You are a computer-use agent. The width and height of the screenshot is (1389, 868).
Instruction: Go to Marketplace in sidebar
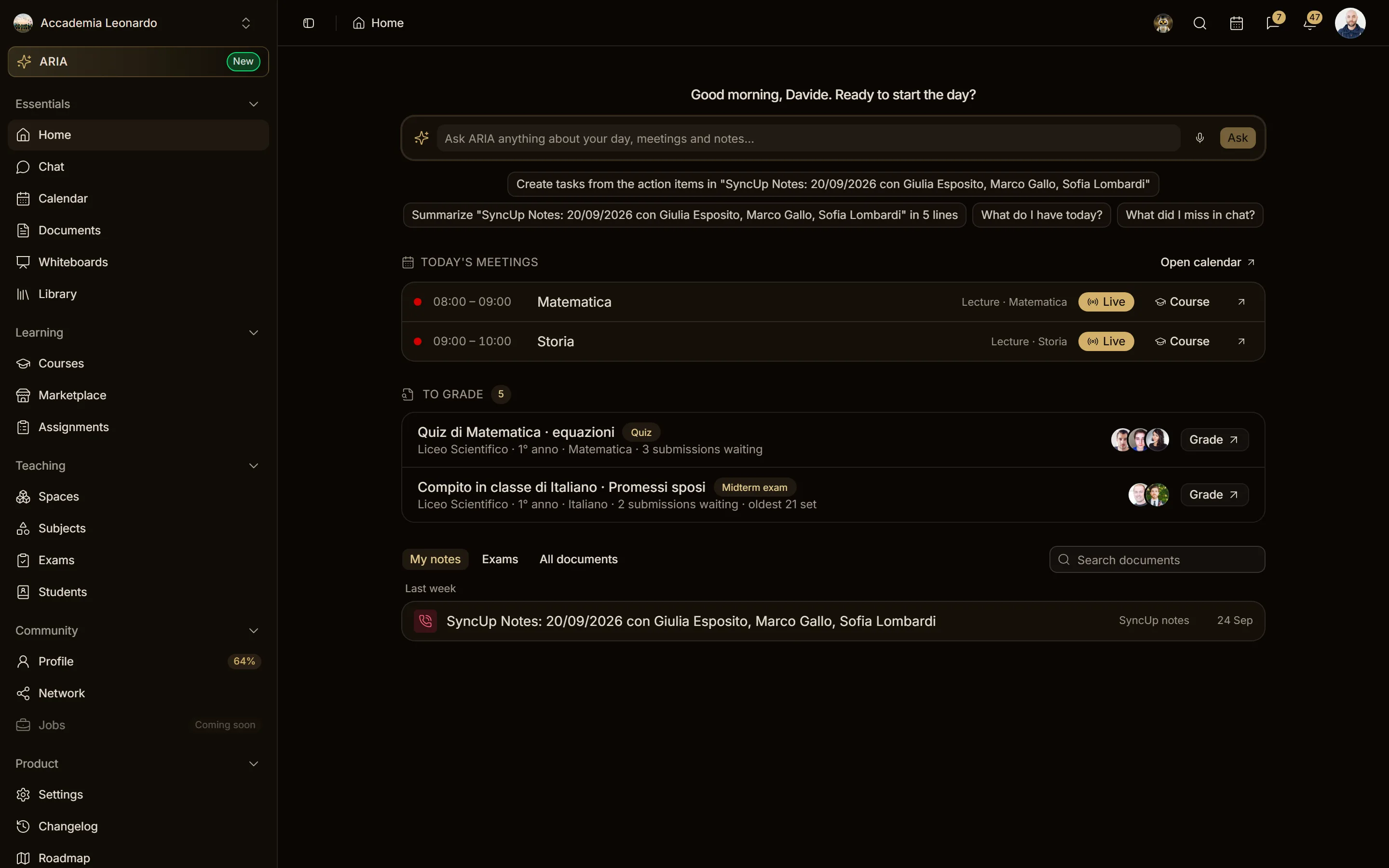click(138, 395)
